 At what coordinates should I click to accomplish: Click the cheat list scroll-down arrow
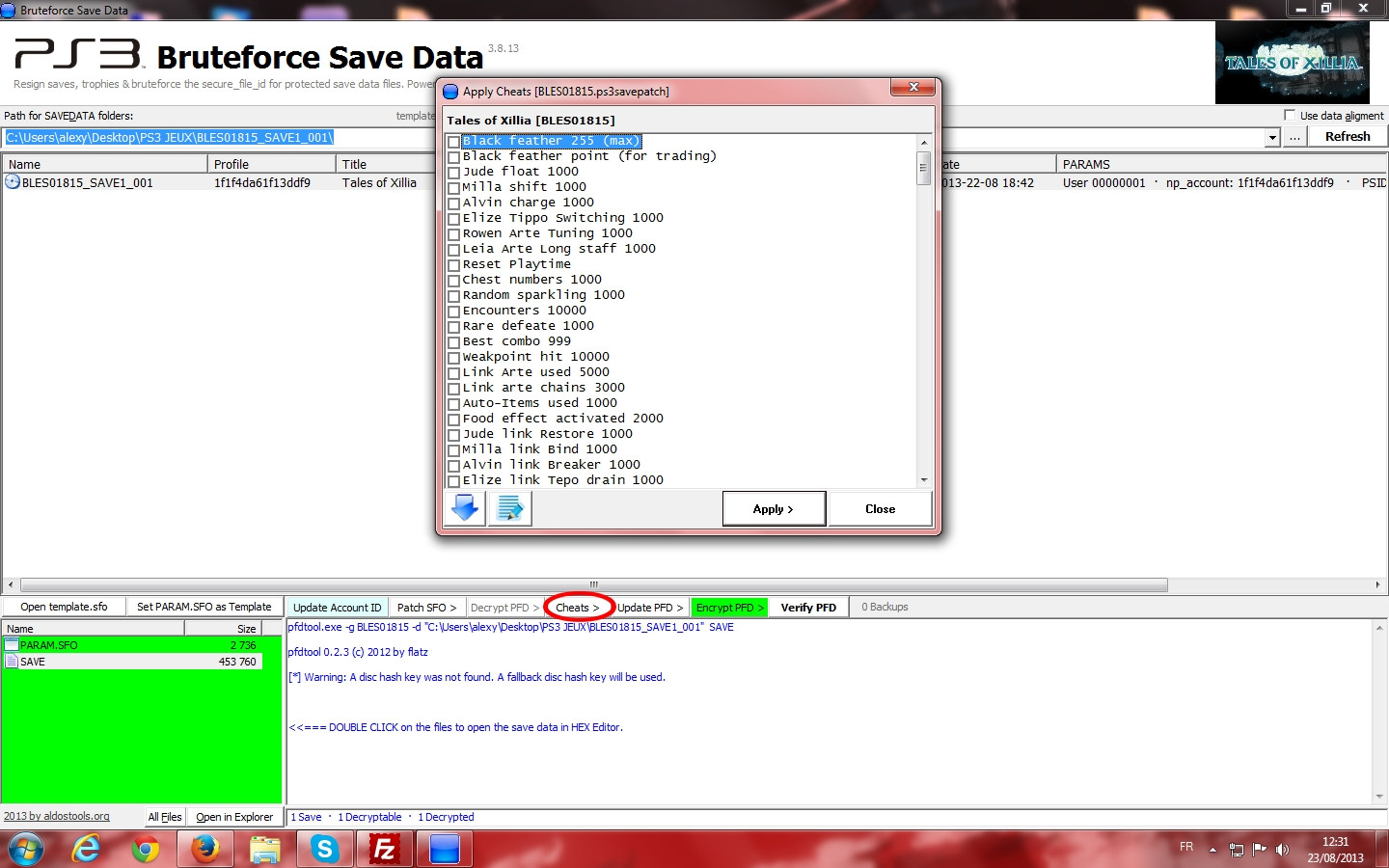point(923,479)
